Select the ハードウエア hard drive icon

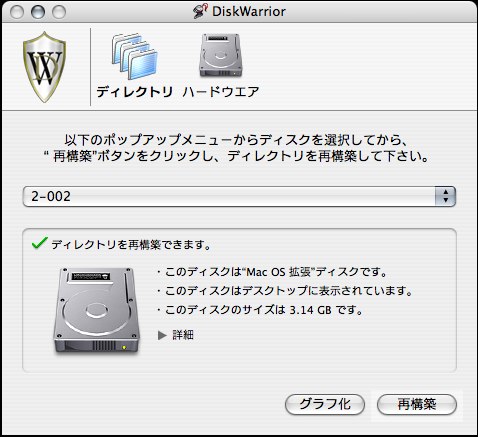[220, 55]
